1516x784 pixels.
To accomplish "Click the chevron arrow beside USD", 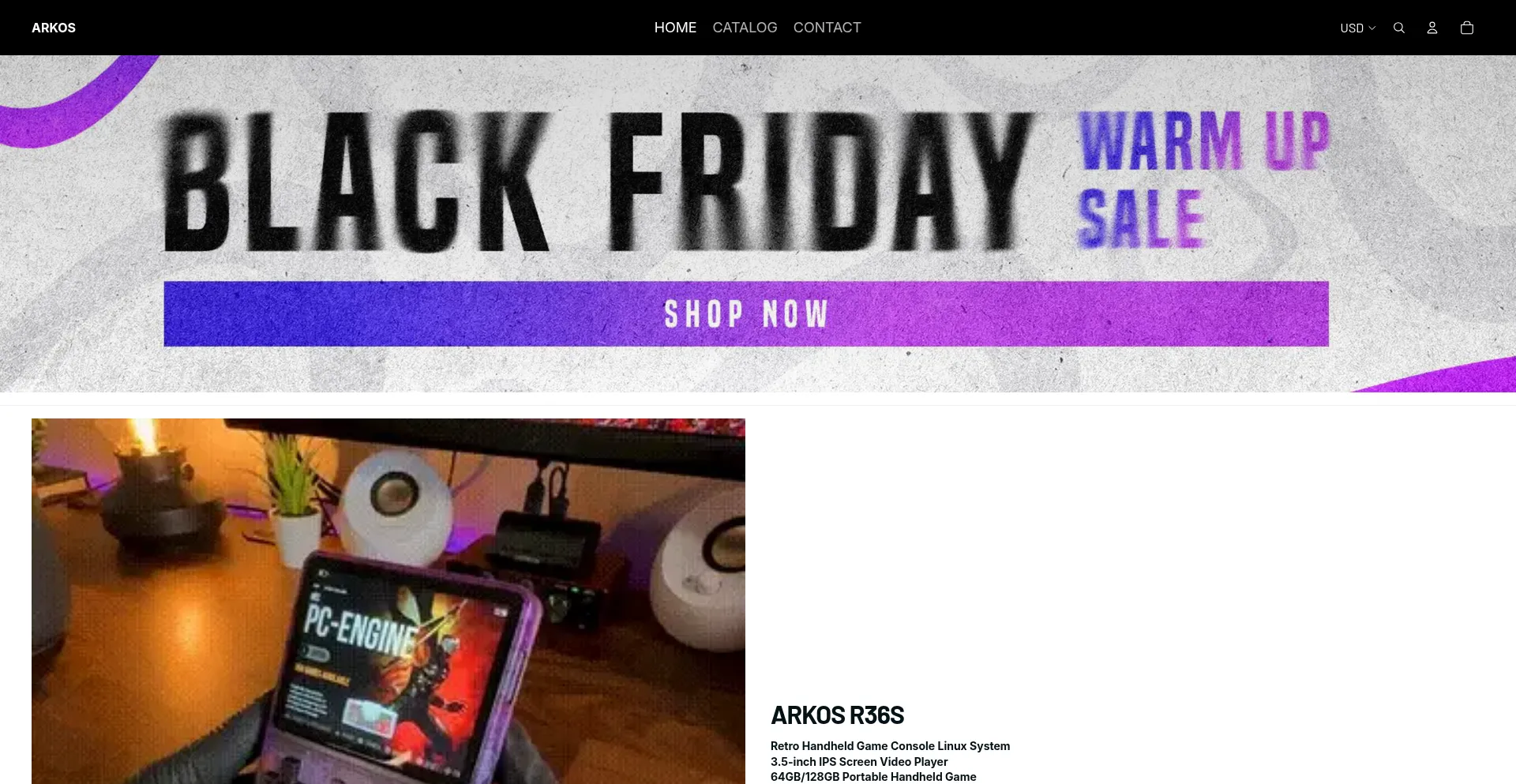I will pos(1372,28).
